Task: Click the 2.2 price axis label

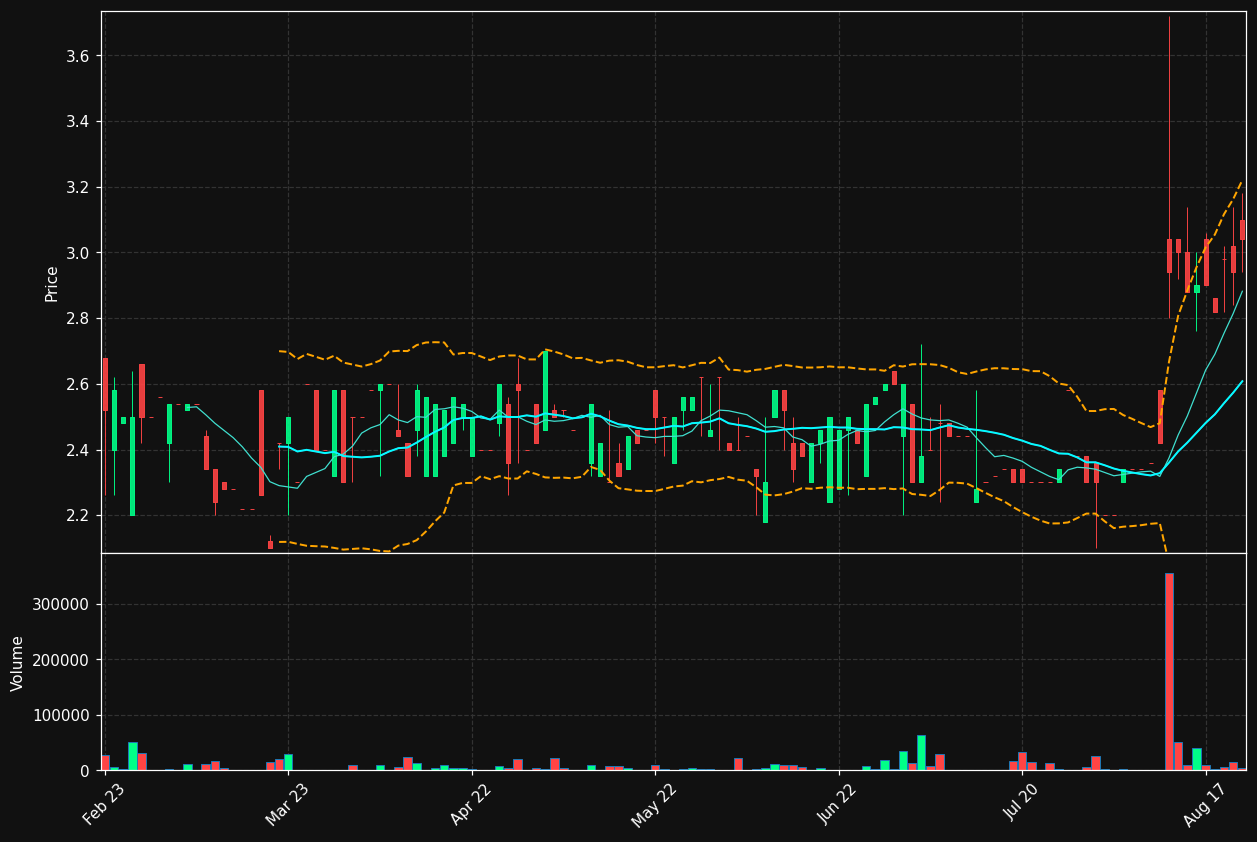Action: tap(77, 516)
